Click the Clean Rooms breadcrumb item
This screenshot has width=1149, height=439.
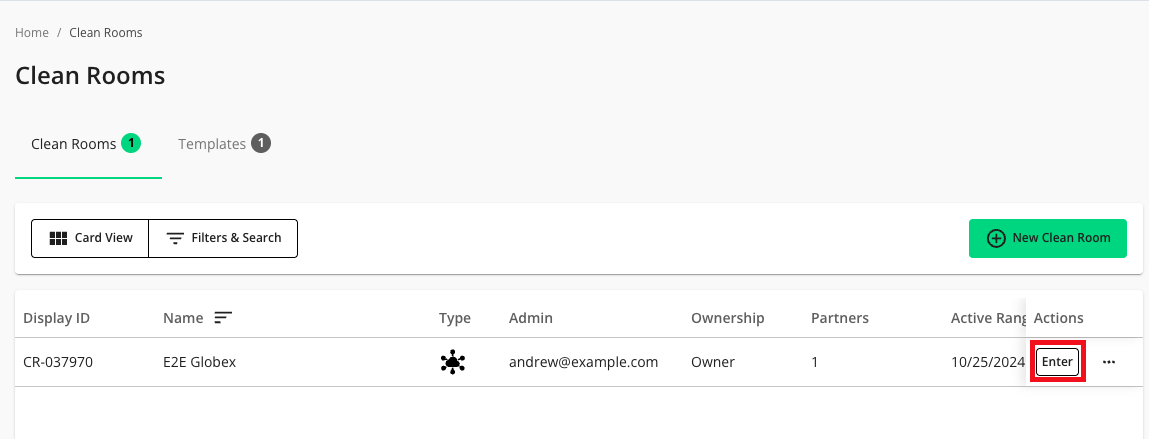[x=106, y=33]
